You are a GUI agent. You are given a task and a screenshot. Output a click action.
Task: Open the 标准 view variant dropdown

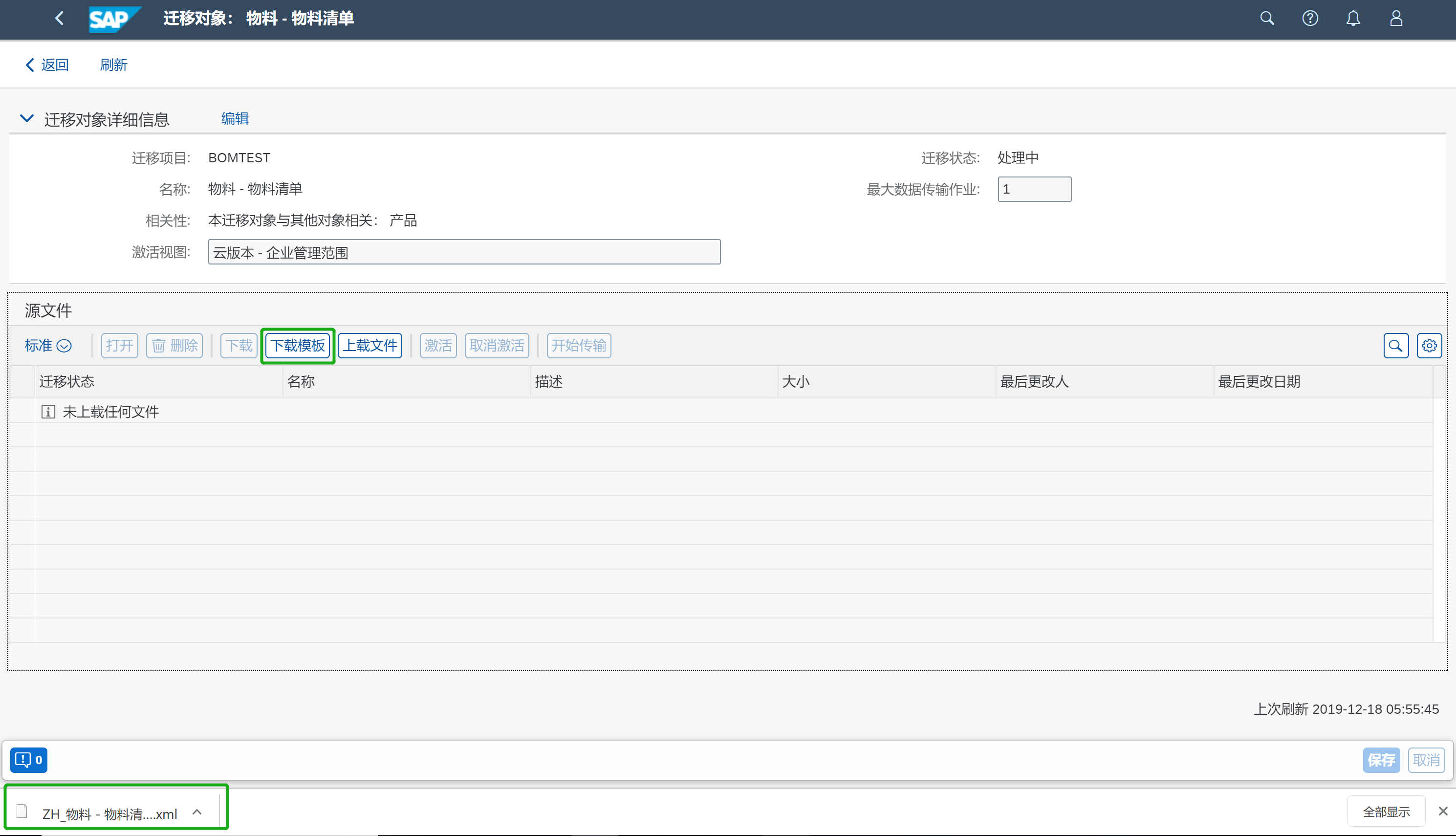tap(48, 345)
